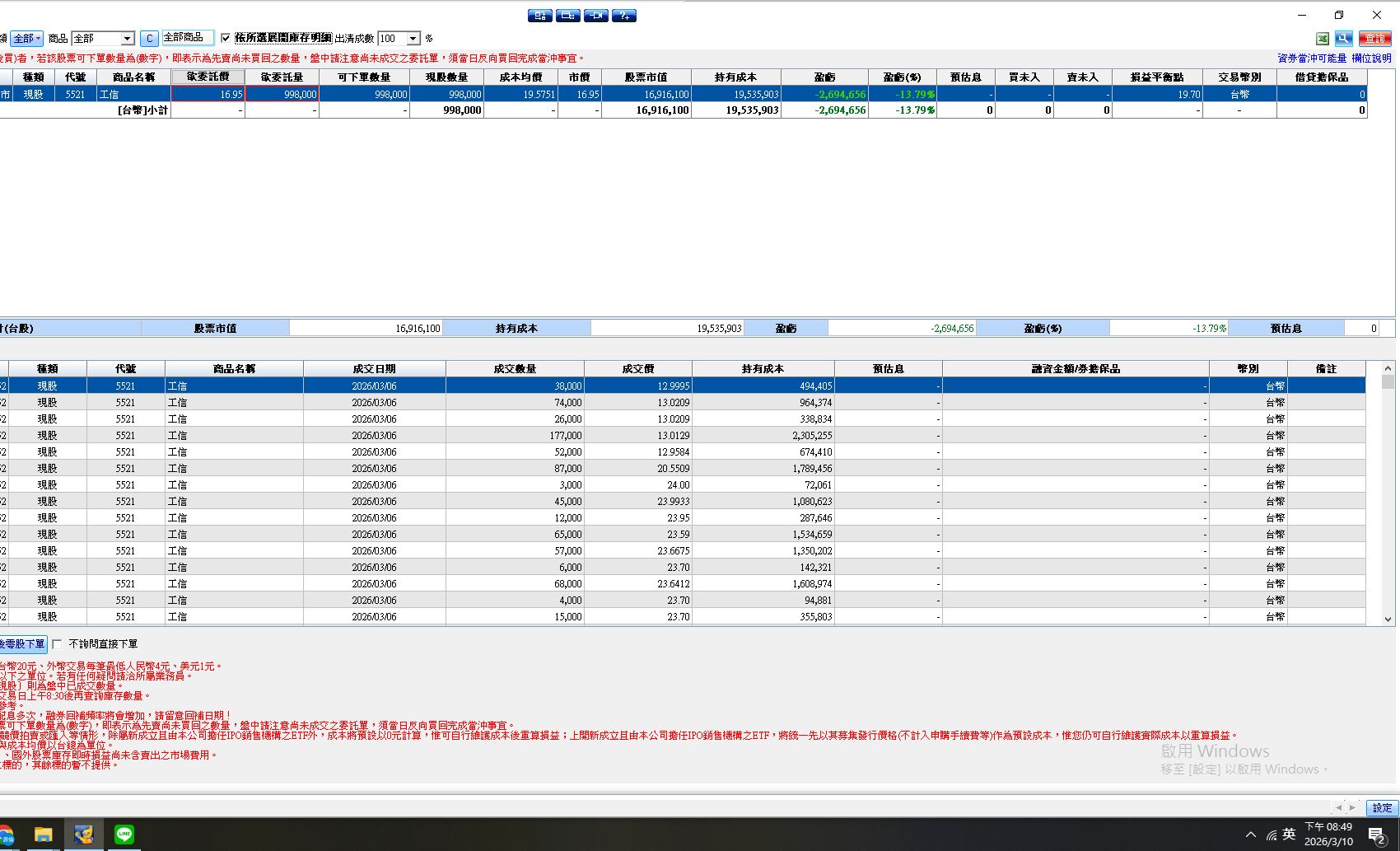Click the 欲委託價 field showing 16.95

(208, 94)
